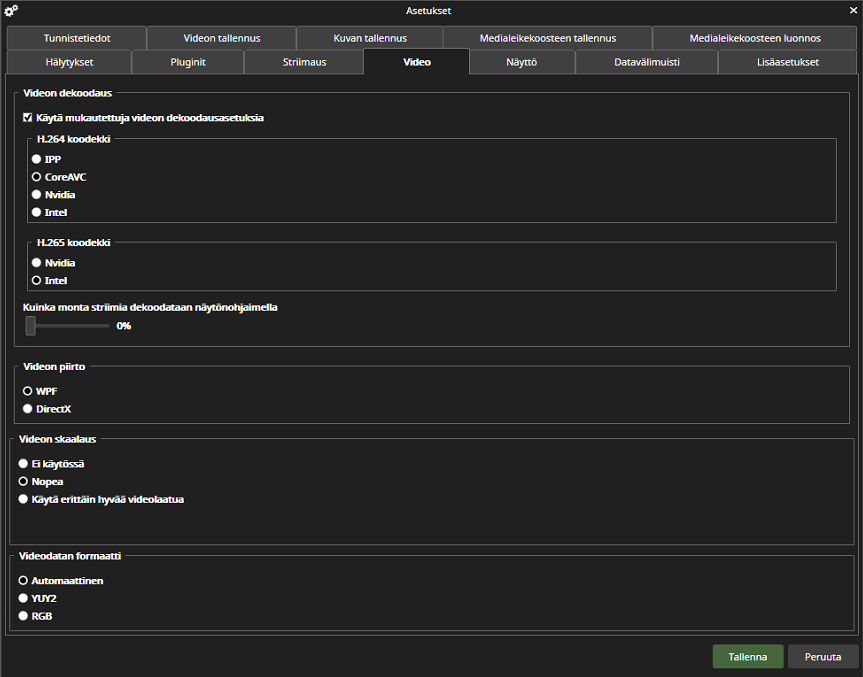Go to Lisäasetukset tab
863x677 pixels.
pos(788,62)
